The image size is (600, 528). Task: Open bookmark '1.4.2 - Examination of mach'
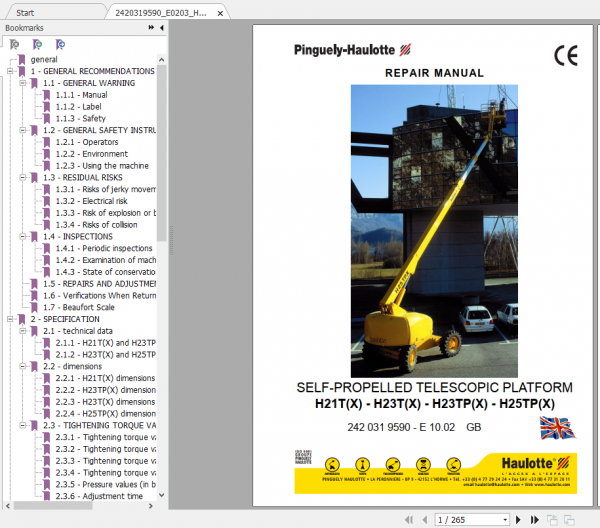pos(106,260)
